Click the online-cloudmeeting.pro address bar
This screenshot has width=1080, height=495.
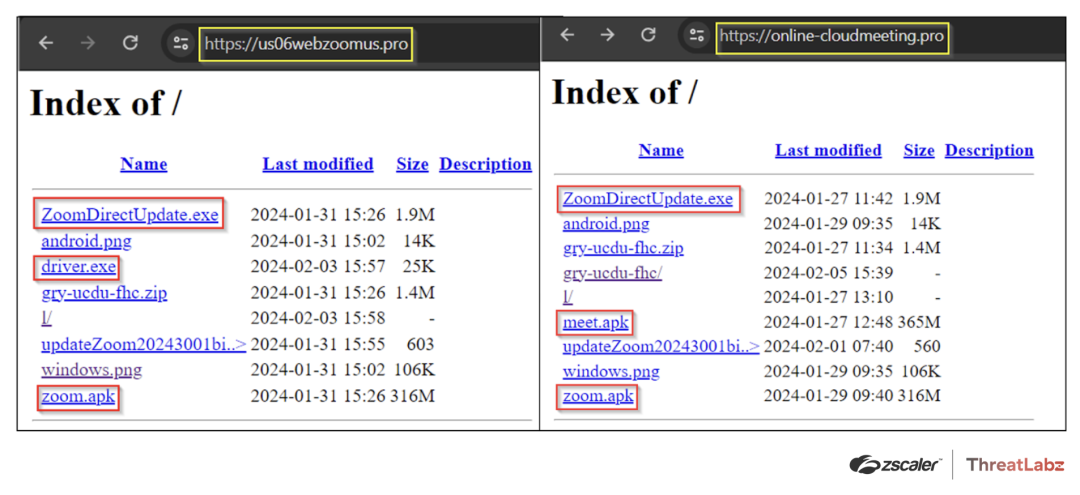831,36
